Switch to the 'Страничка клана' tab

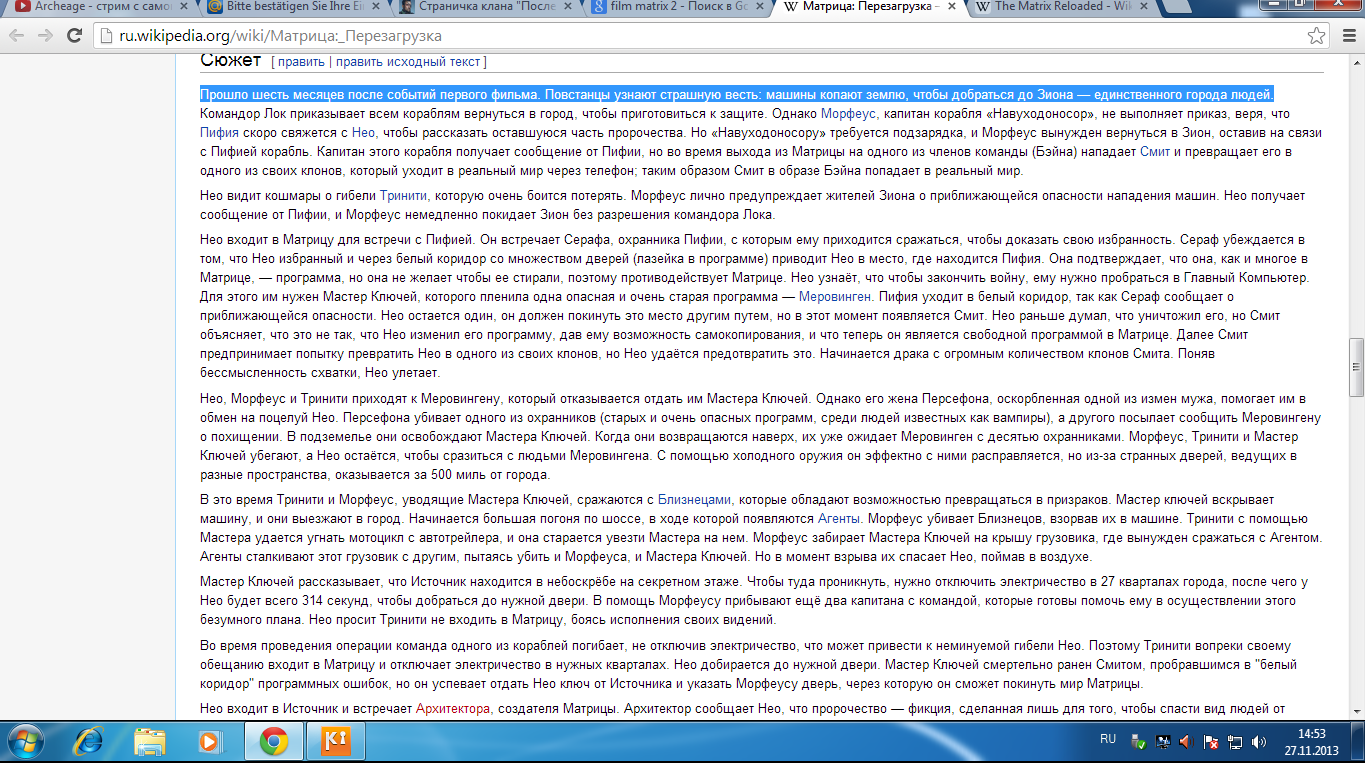[482, 7]
